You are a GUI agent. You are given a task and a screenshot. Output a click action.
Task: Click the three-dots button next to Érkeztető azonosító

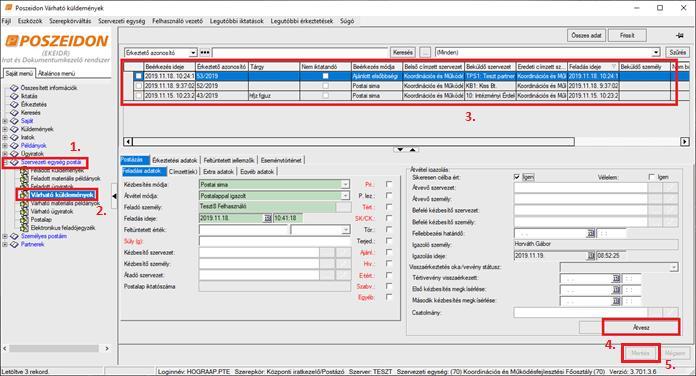point(205,52)
